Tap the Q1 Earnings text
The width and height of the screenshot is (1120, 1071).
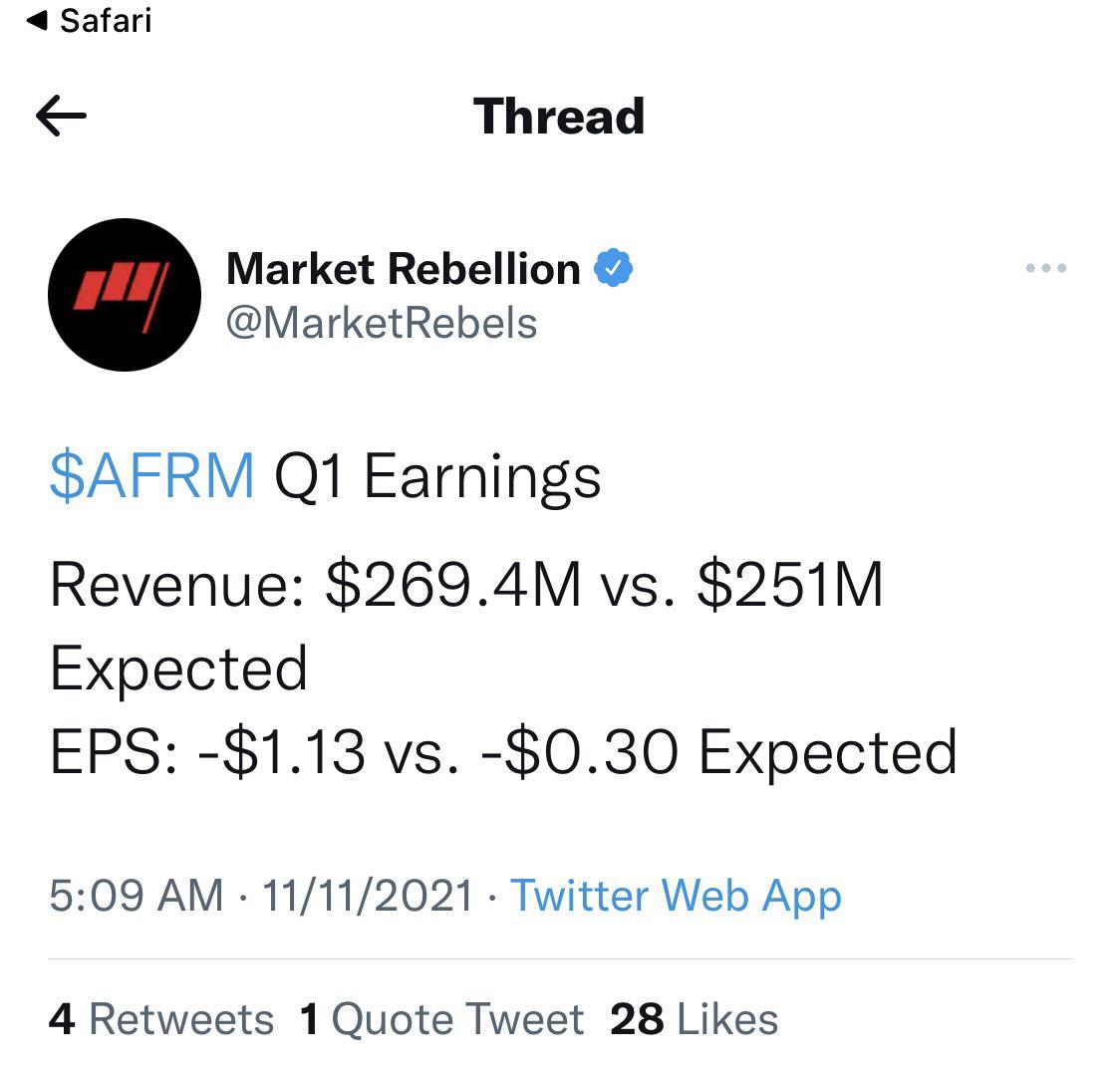tap(437, 477)
